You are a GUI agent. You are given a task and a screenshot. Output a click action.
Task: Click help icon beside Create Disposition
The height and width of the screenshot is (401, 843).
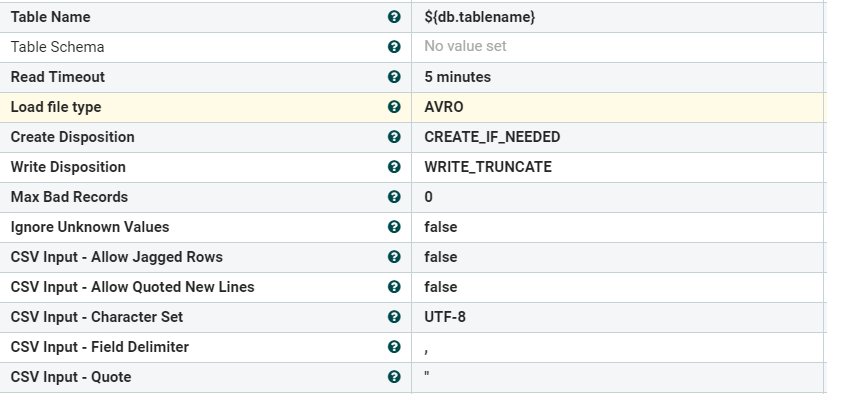point(394,137)
